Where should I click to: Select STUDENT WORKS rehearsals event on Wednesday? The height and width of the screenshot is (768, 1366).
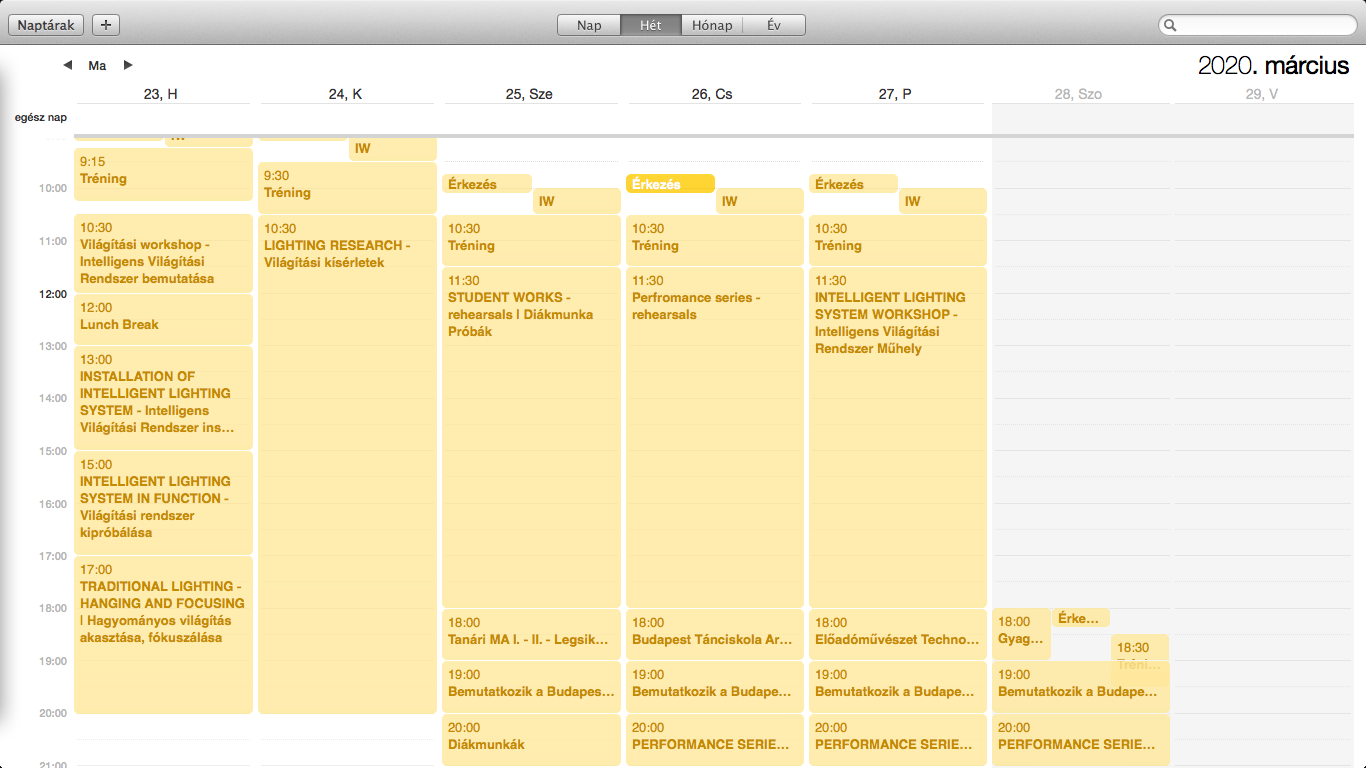coord(531,440)
